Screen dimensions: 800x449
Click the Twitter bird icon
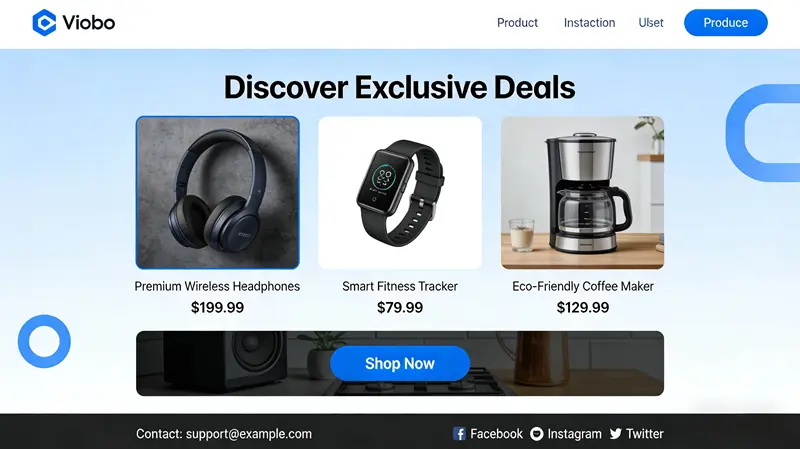616,434
